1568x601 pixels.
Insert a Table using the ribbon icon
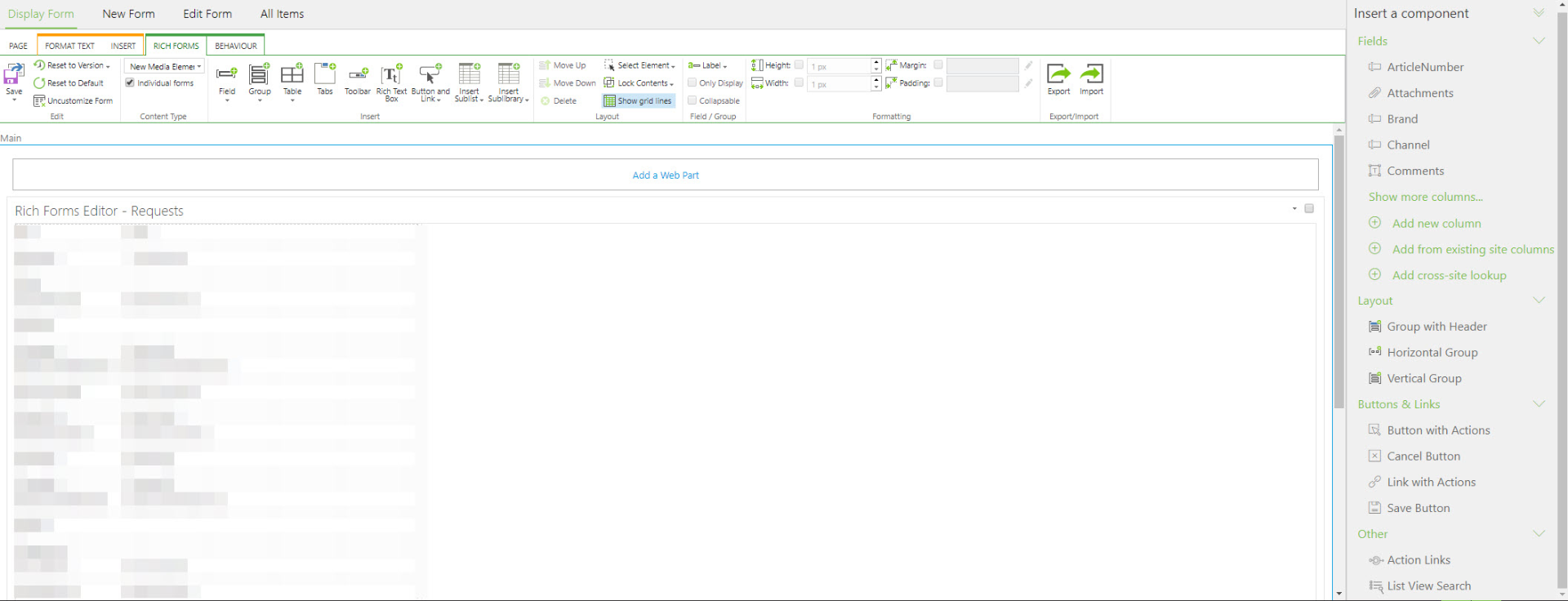pyautogui.click(x=292, y=76)
